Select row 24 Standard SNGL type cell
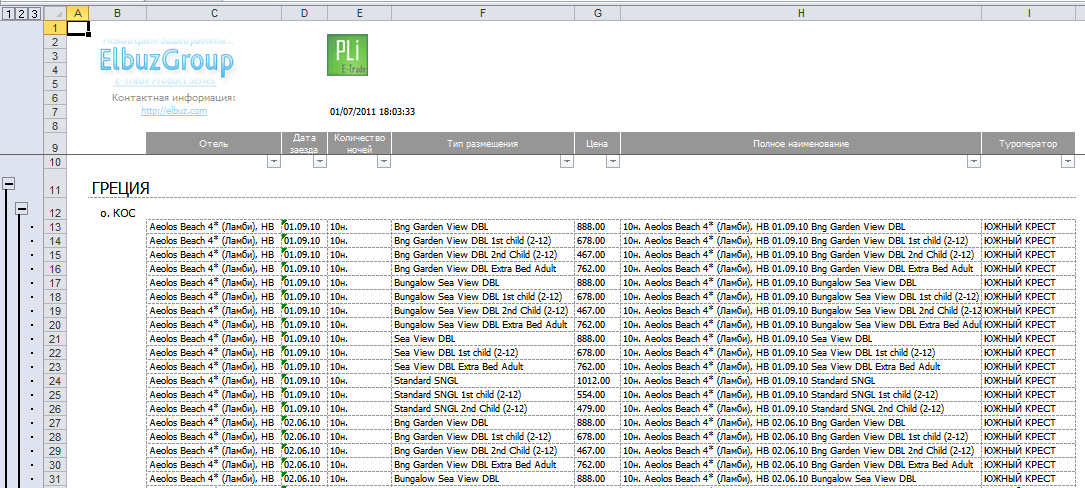Viewport: 1085px width, 488px height. click(483, 381)
